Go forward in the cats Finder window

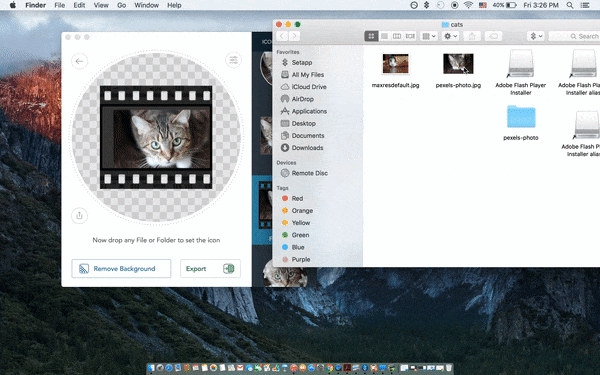coord(294,36)
